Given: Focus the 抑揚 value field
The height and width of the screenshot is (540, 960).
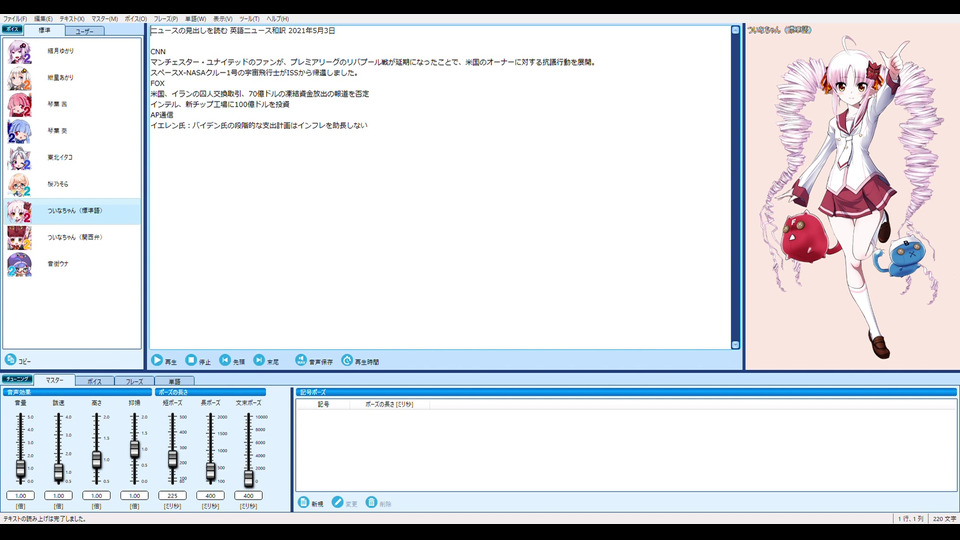Looking at the screenshot, I should (x=134, y=495).
